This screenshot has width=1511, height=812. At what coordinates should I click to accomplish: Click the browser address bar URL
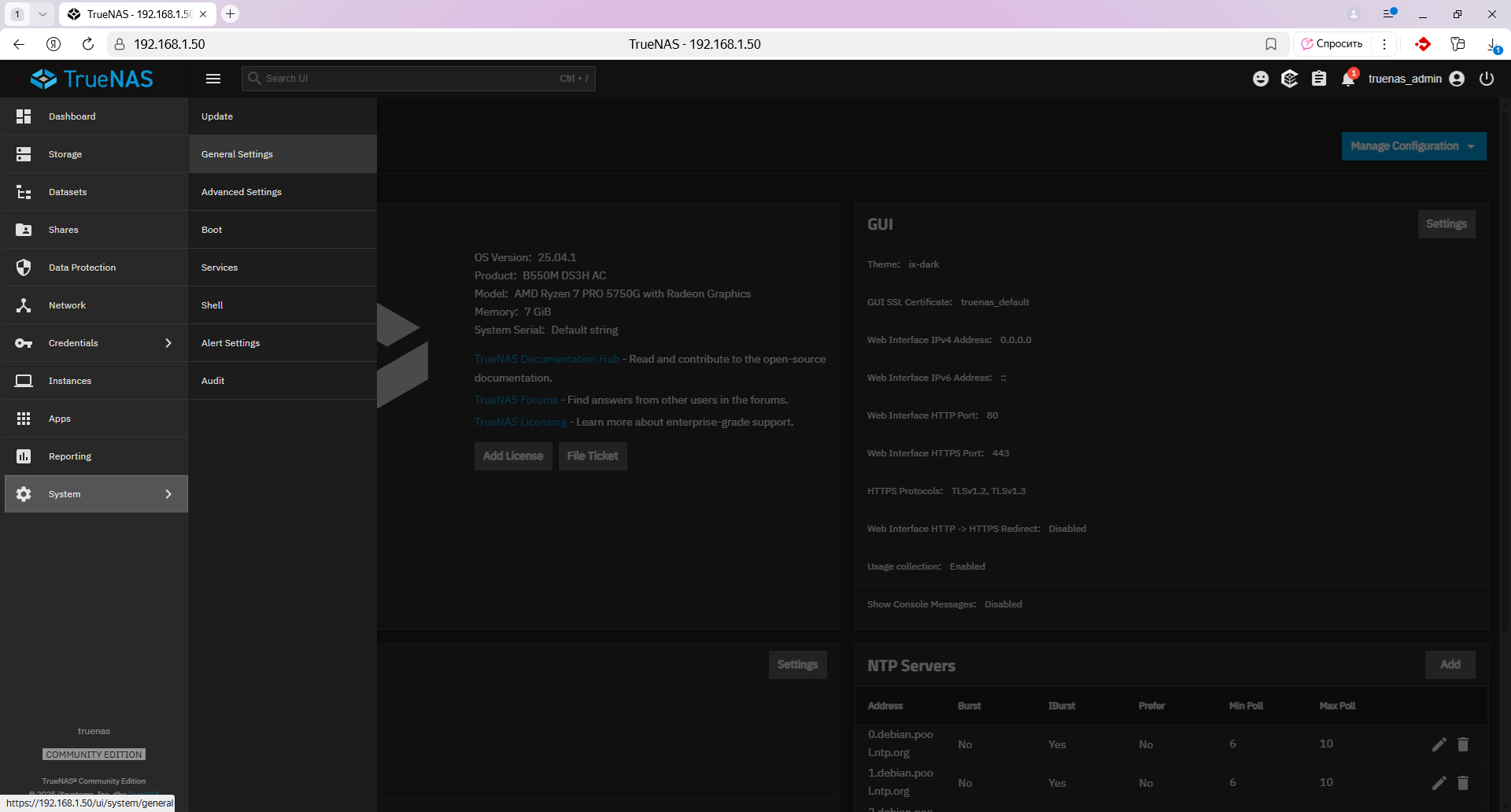(x=169, y=44)
